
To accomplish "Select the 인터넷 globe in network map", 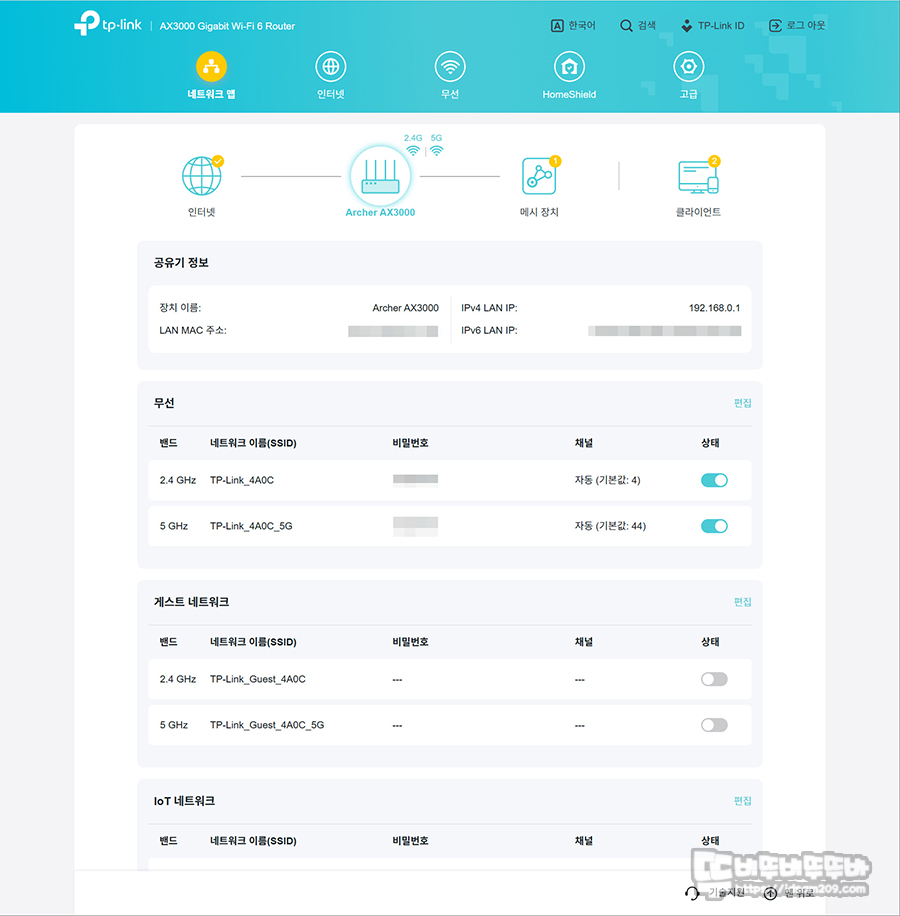I will [201, 176].
